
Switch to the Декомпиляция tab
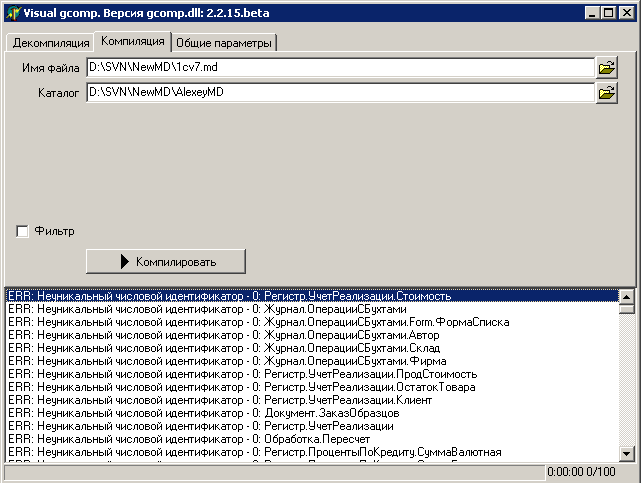[x=50, y=43]
